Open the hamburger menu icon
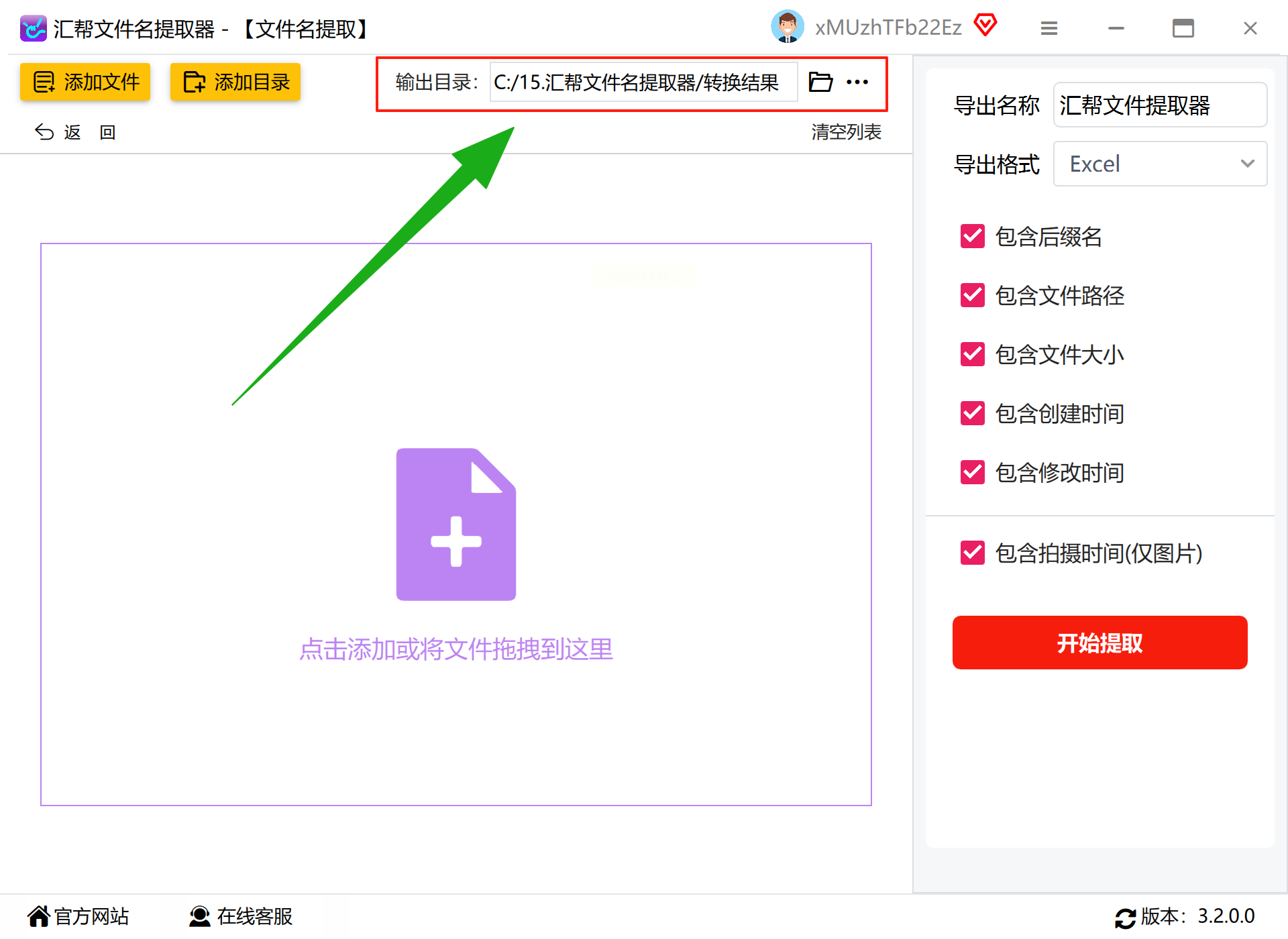Image resolution: width=1288 pixels, height=939 pixels. [1049, 28]
